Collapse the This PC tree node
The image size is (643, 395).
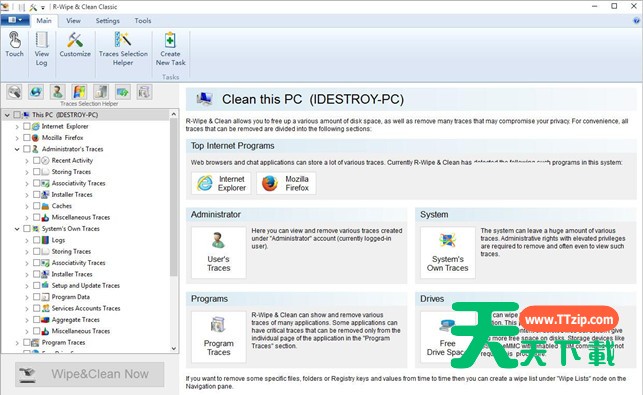[x=7, y=115]
